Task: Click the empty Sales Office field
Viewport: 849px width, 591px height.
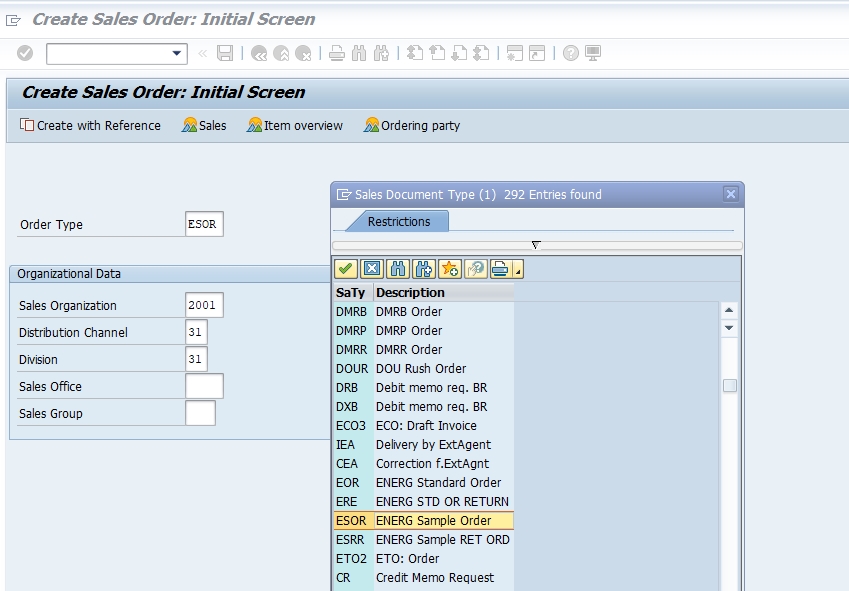Action: [x=204, y=386]
